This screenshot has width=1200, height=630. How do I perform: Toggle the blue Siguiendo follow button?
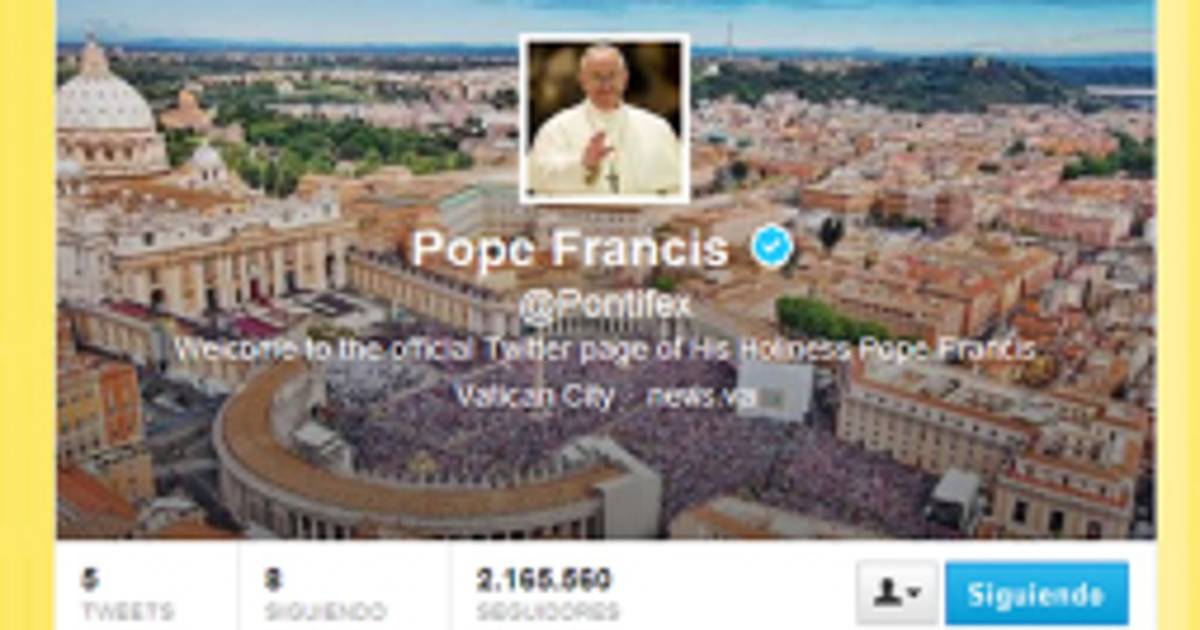point(1036,593)
